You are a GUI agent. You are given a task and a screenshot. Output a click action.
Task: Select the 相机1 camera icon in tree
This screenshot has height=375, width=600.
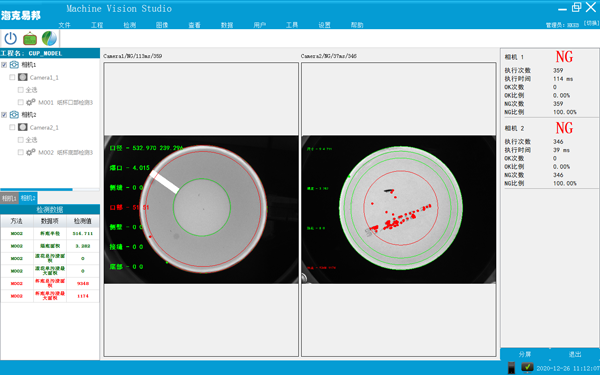click(14, 65)
